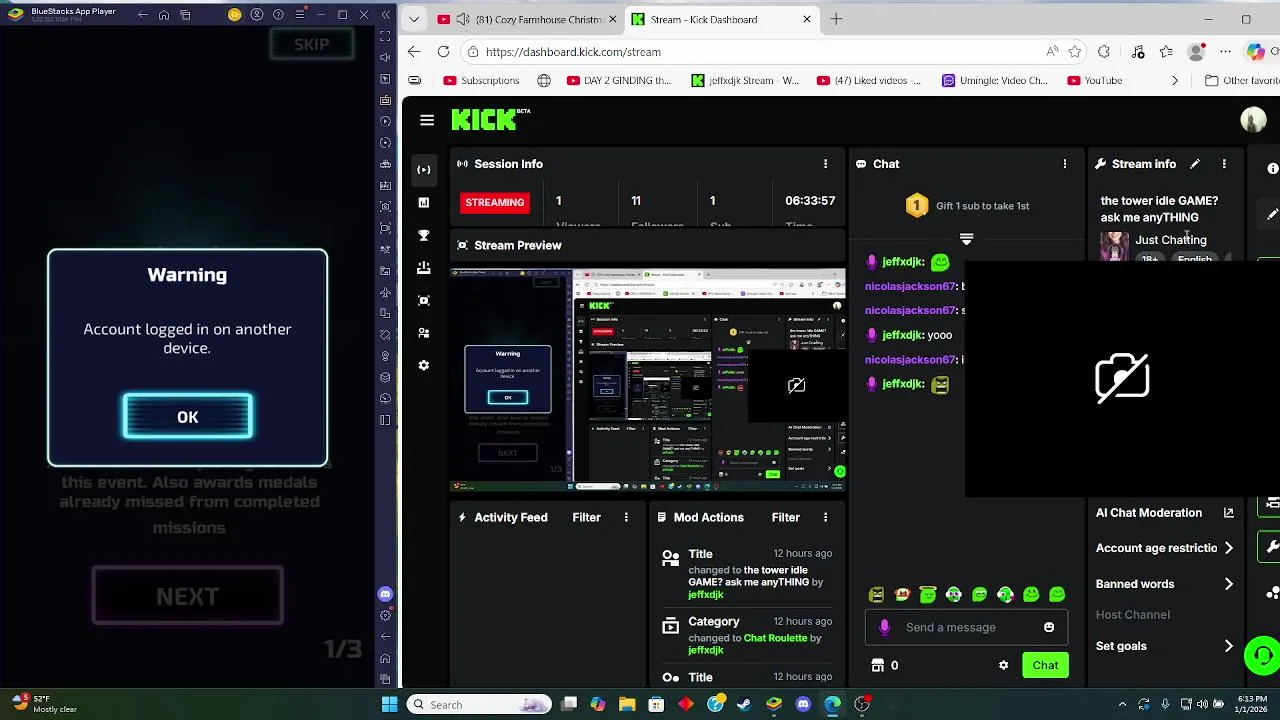Open Discord icon in BlueStacks sidebar
Screen dimensions: 1280x720
(386, 594)
